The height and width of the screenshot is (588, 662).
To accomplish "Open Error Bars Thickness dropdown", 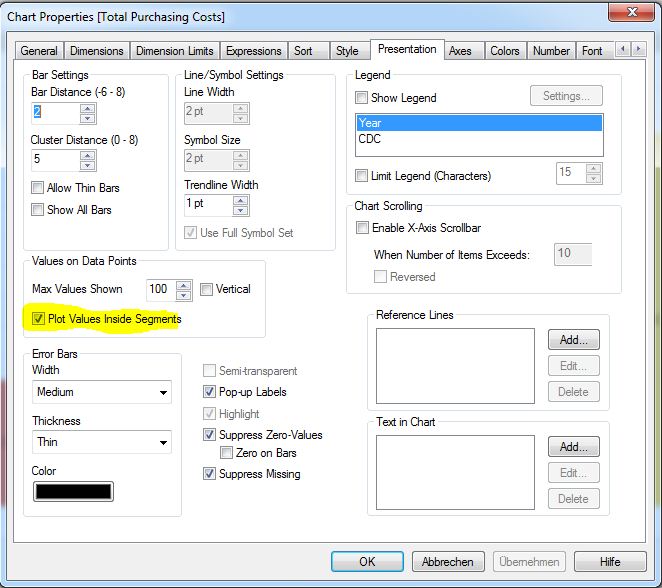I will coord(102,442).
